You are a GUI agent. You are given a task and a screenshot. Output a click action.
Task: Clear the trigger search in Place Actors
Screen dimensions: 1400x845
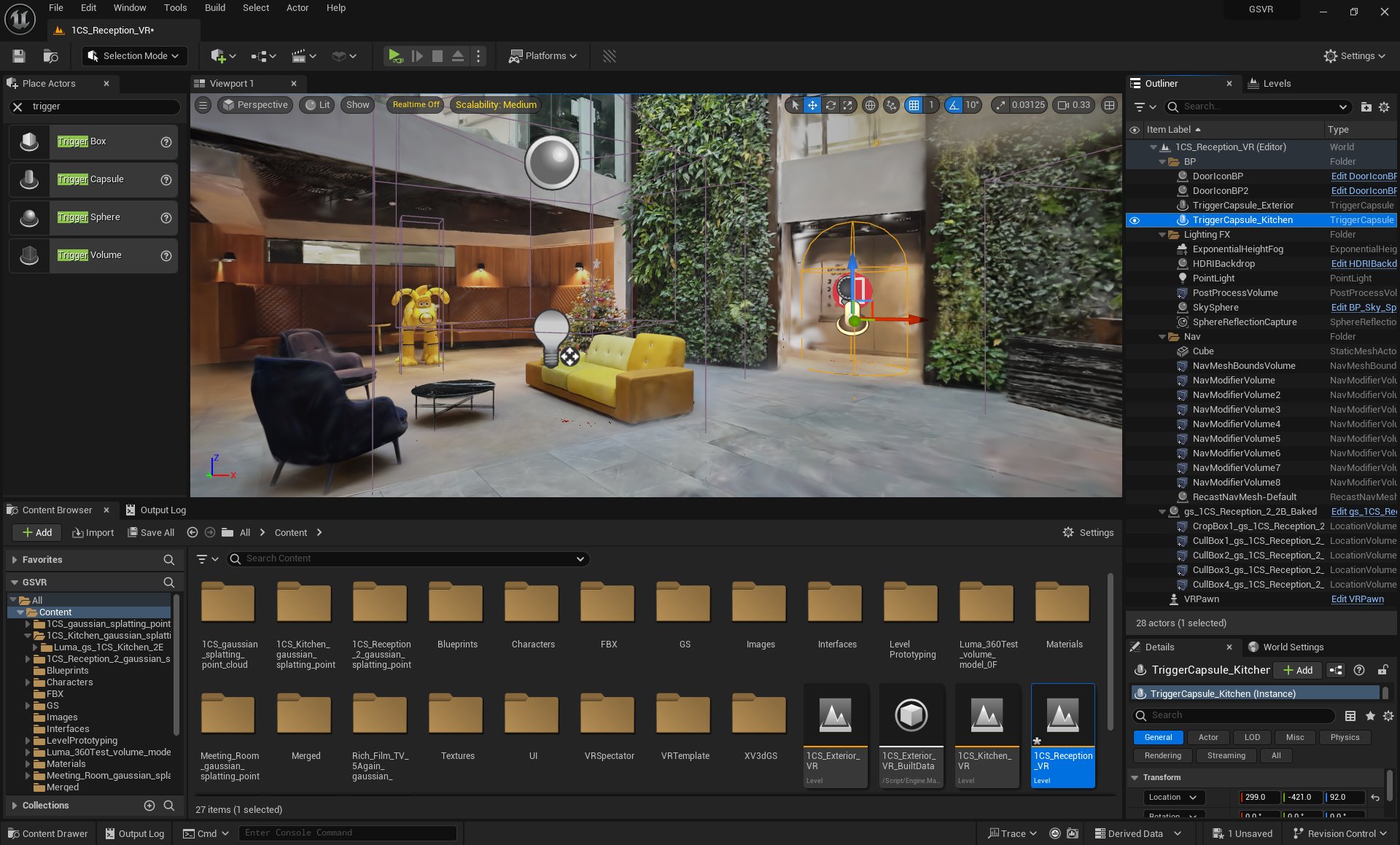point(18,106)
